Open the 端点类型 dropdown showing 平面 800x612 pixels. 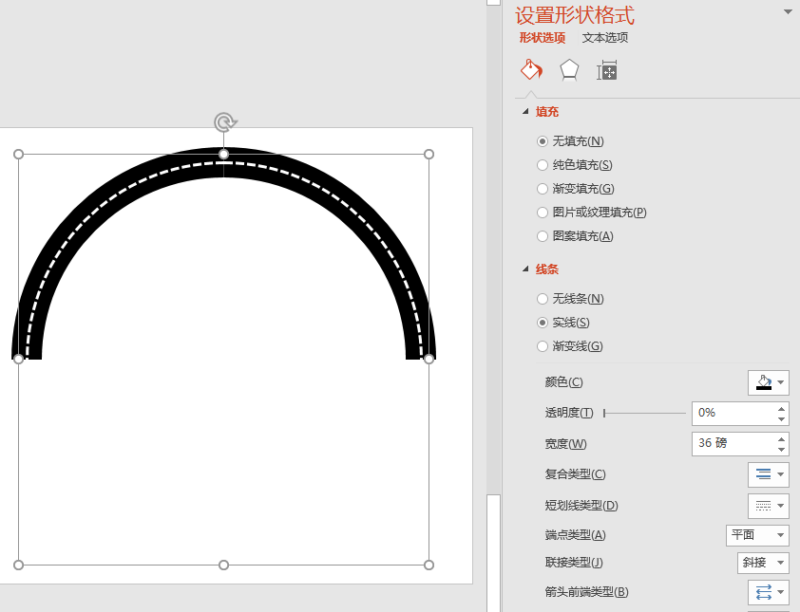tap(758, 535)
